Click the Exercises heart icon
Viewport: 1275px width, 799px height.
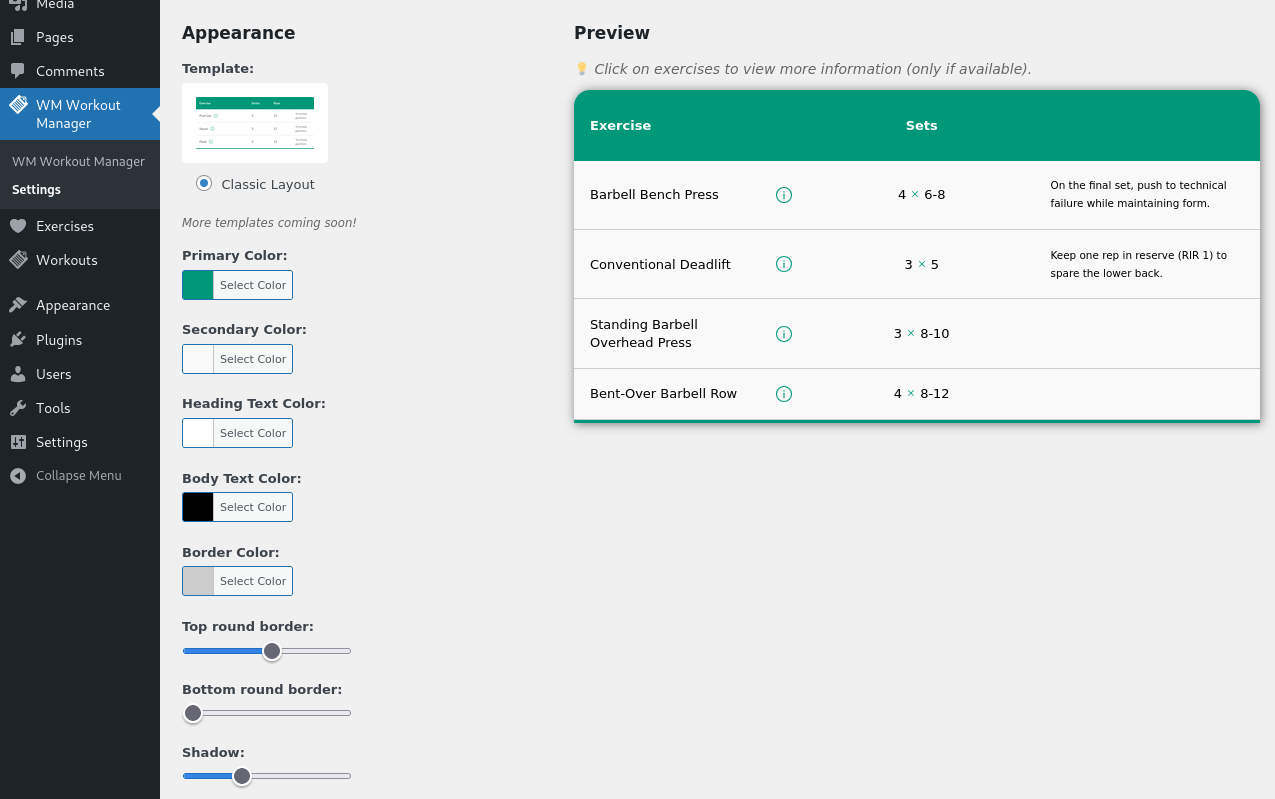(18, 226)
